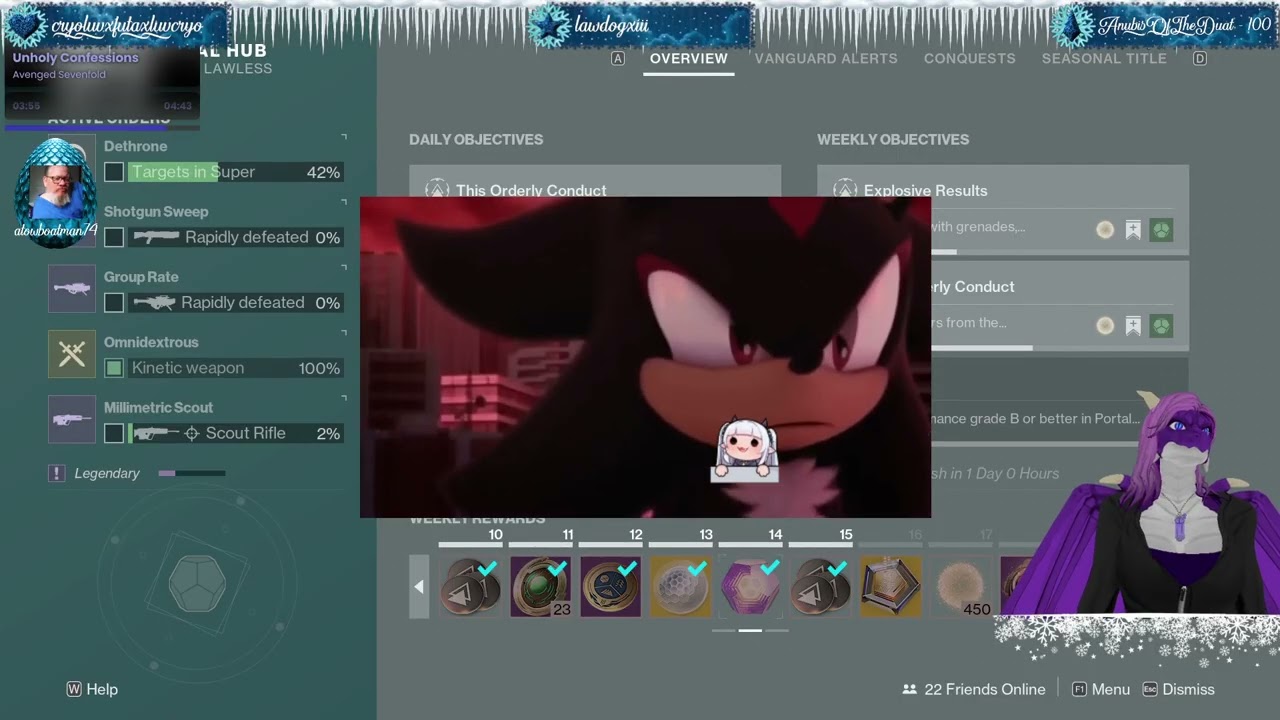Open the engram icon in the circular emblem
Image resolution: width=1280 pixels, height=720 pixels.
[197, 583]
